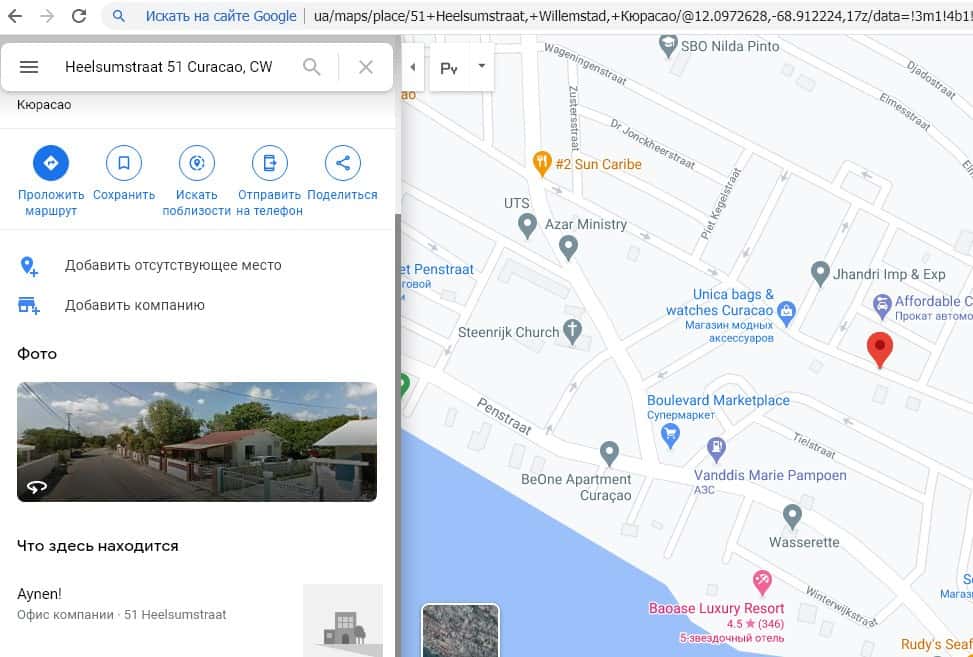Screen dimensions: 973x657
Task: Click the Поделиться share icon
Action: [x=342, y=163]
